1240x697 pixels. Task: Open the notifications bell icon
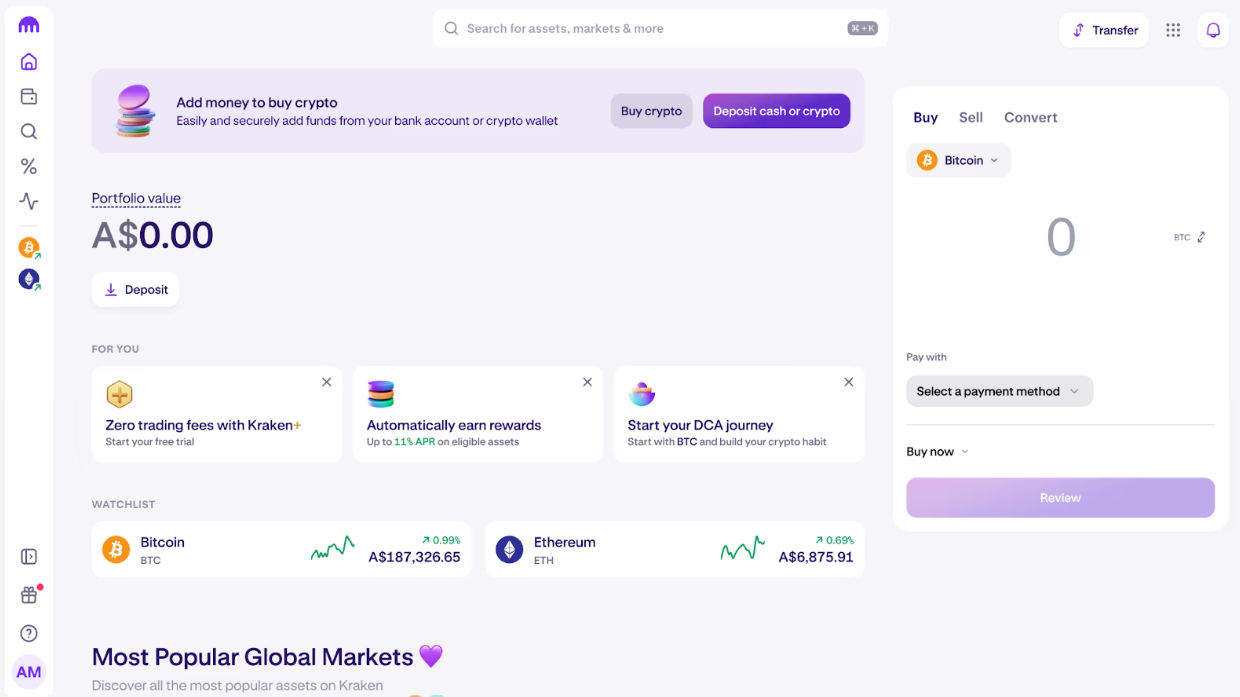coord(1212,30)
